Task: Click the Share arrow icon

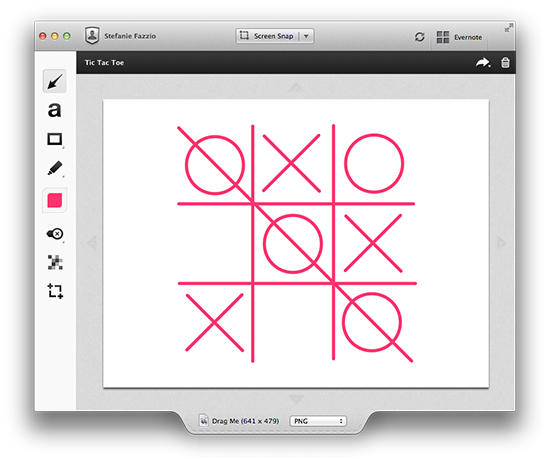Action: (x=483, y=63)
